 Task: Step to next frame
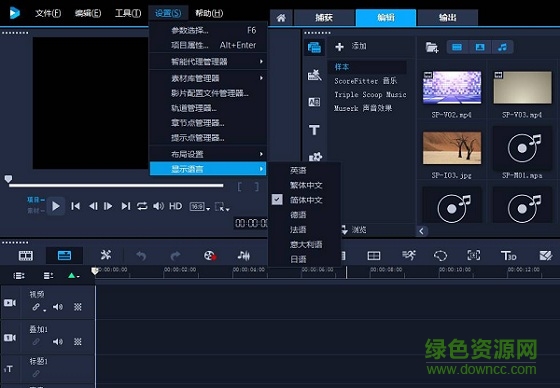click(108, 206)
